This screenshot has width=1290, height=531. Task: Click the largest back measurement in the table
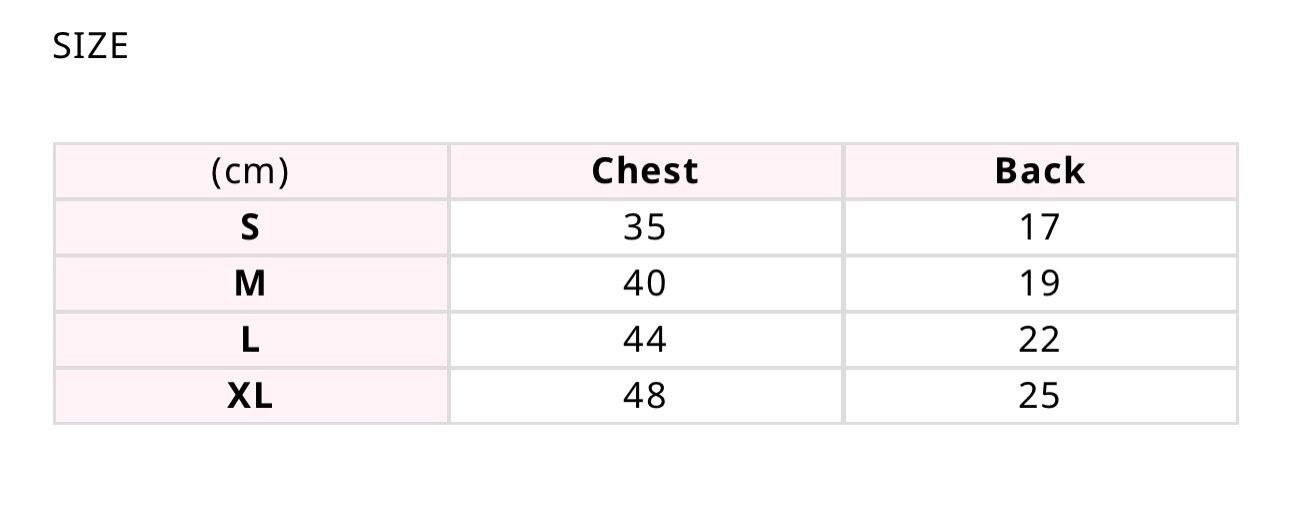[1039, 396]
